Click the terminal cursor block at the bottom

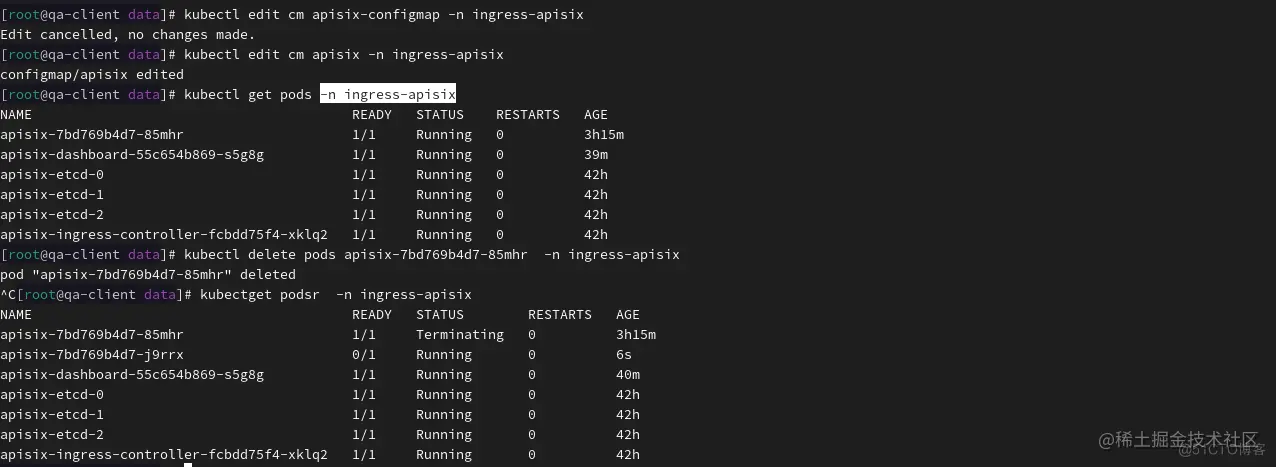pyautogui.click(x=188, y=464)
